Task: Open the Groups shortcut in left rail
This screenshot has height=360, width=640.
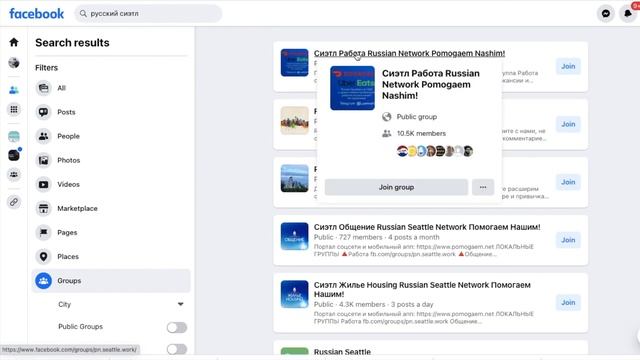Action: 14,175
